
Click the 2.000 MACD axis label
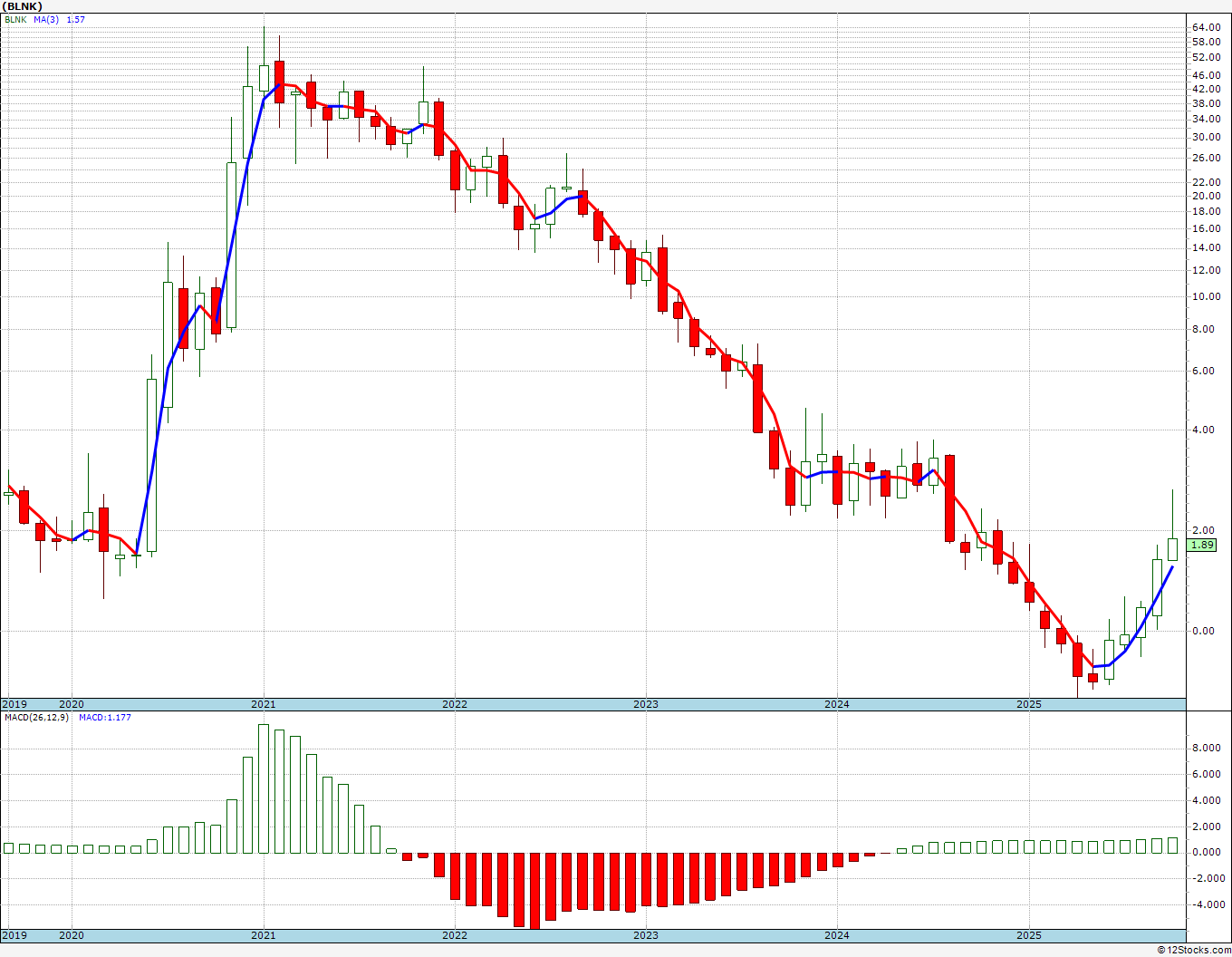(x=1208, y=826)
